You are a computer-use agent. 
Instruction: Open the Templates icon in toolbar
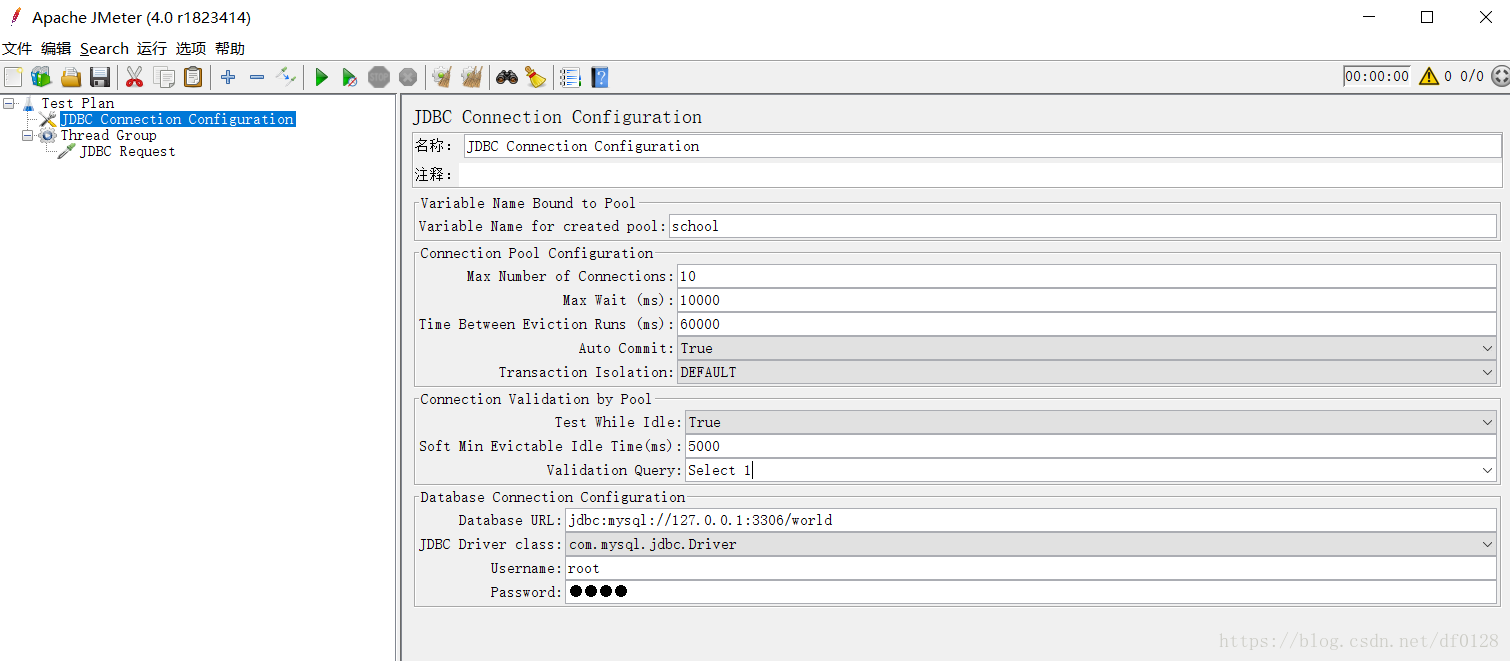coord(41,77)
